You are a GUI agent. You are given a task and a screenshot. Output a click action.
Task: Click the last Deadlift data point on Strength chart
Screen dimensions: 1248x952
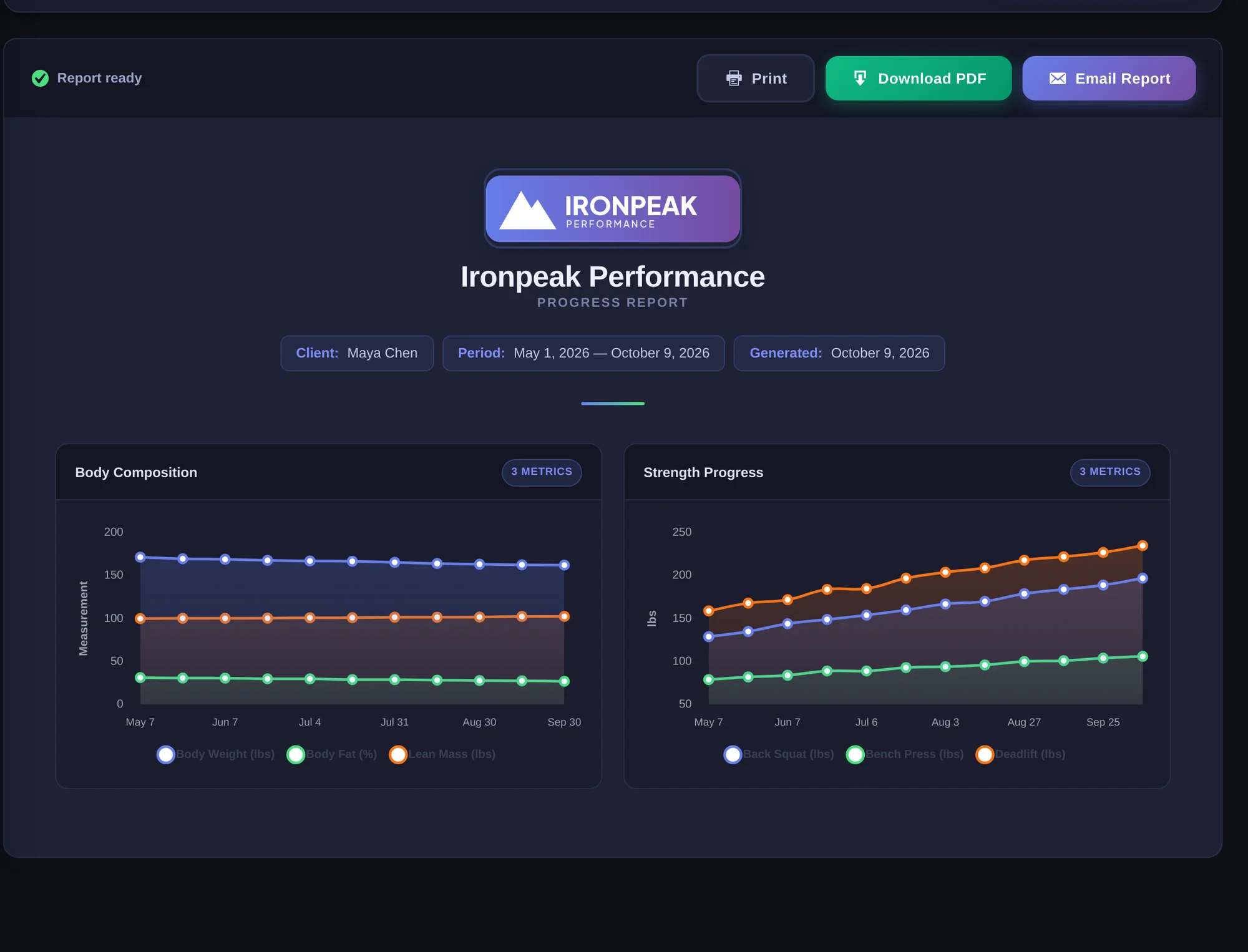pos(1143,546)
